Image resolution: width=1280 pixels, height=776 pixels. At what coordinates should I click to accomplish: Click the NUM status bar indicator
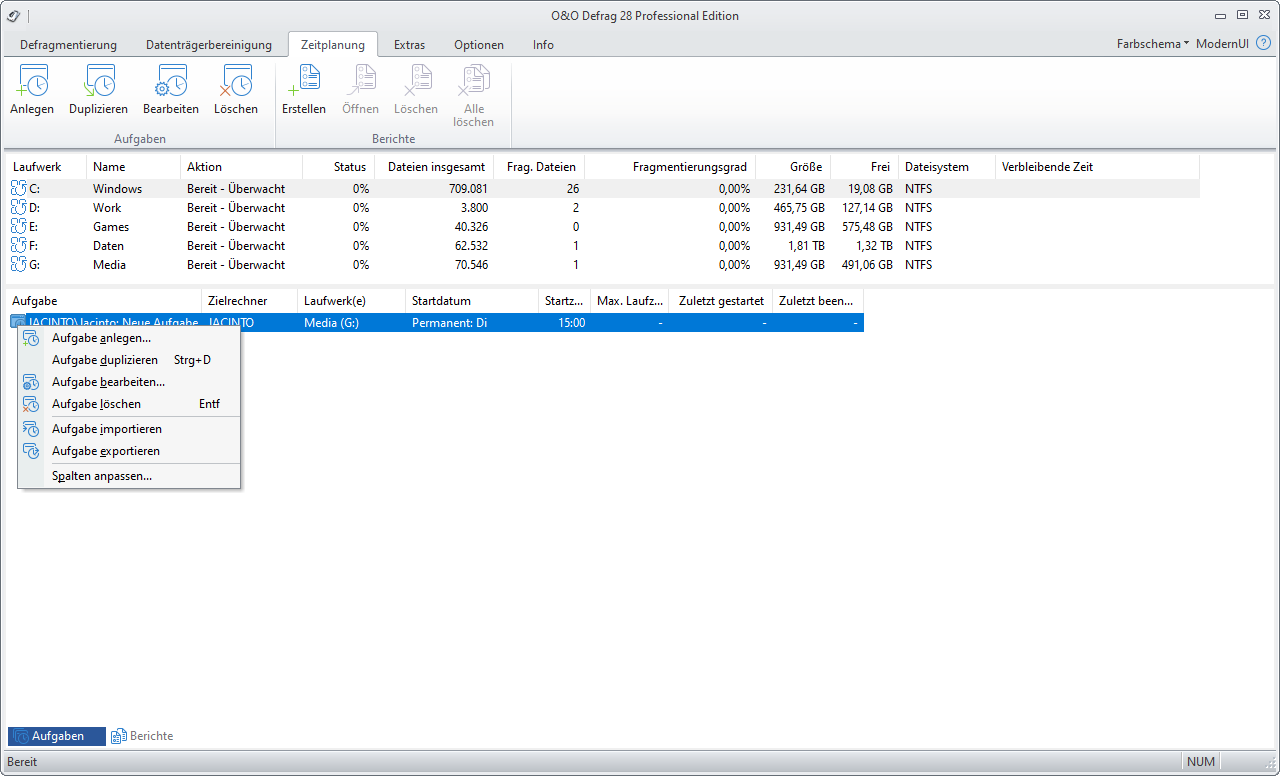1201,762
